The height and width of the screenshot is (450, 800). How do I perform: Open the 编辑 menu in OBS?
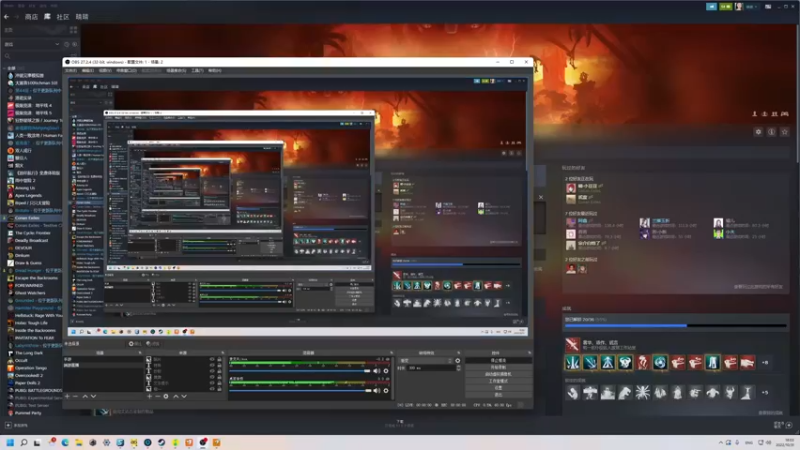pos(88,70)
